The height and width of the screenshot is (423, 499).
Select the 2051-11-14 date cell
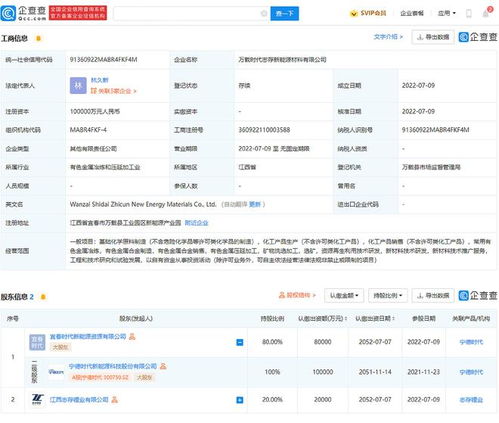point(375,372)
